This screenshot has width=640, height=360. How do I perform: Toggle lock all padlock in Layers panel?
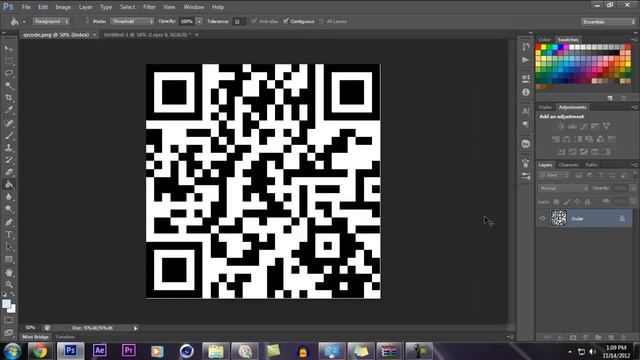point(587,202)
